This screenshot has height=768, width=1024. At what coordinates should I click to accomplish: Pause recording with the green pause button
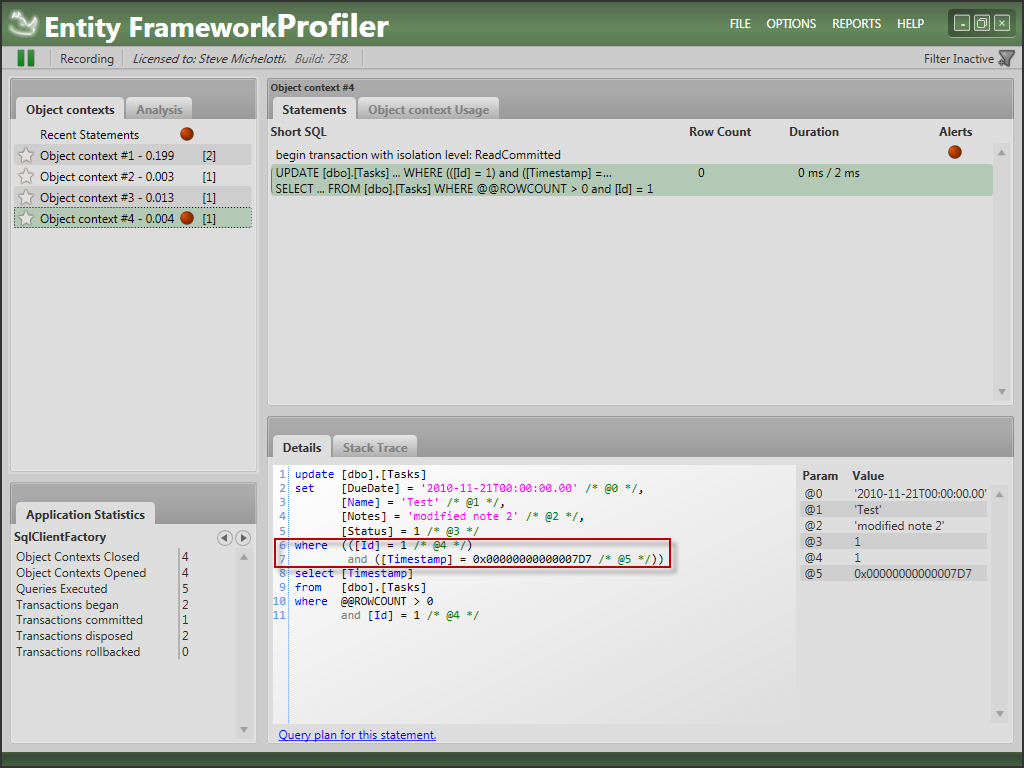coord(26,58)
